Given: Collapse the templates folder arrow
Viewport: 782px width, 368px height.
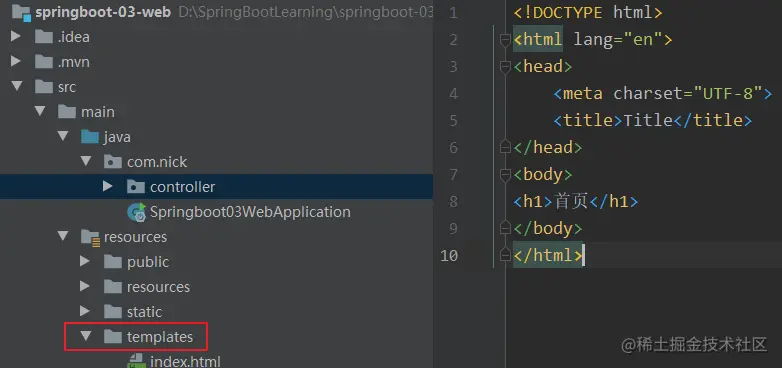Looking at the screenshot, I should click(86, 337).
